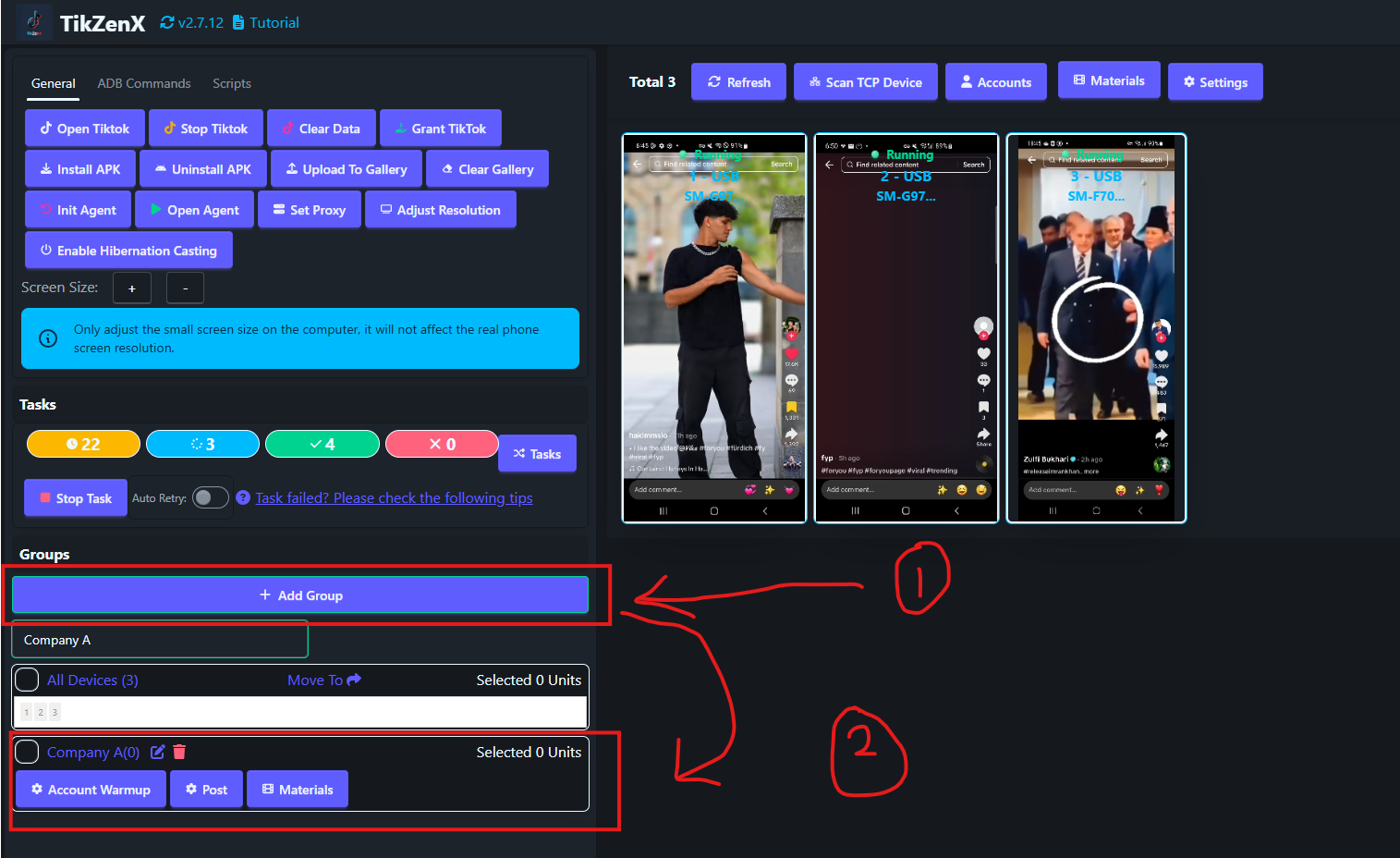The height and width of the screenshot is (858, 1400).
Task: Click the Init Agent button
Action: coord(79,210)
